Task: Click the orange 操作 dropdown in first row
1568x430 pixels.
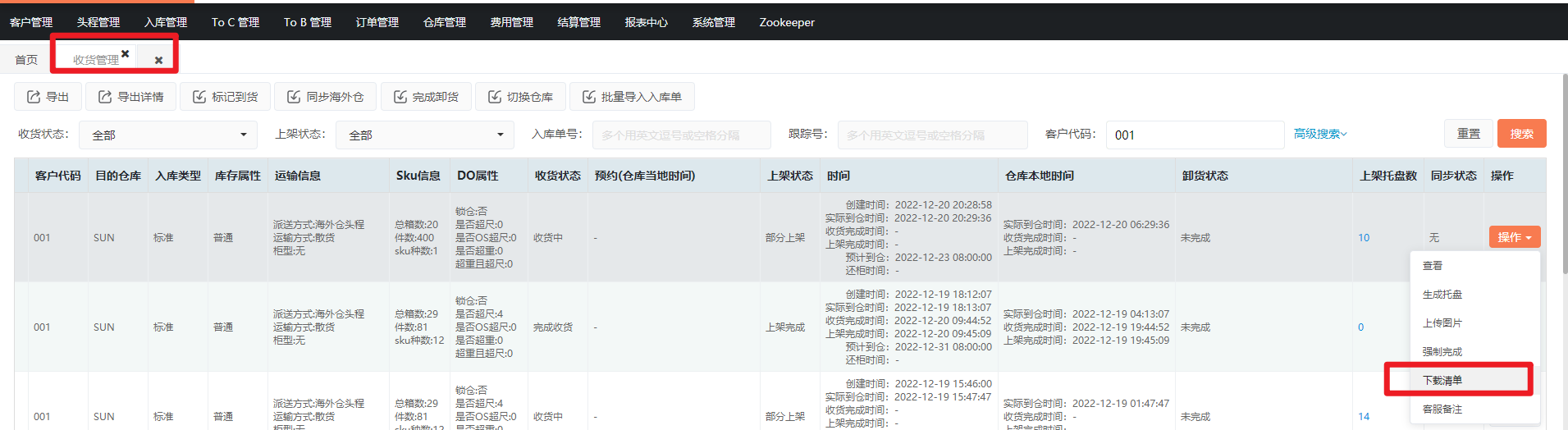Action: tap(1515, 237)
